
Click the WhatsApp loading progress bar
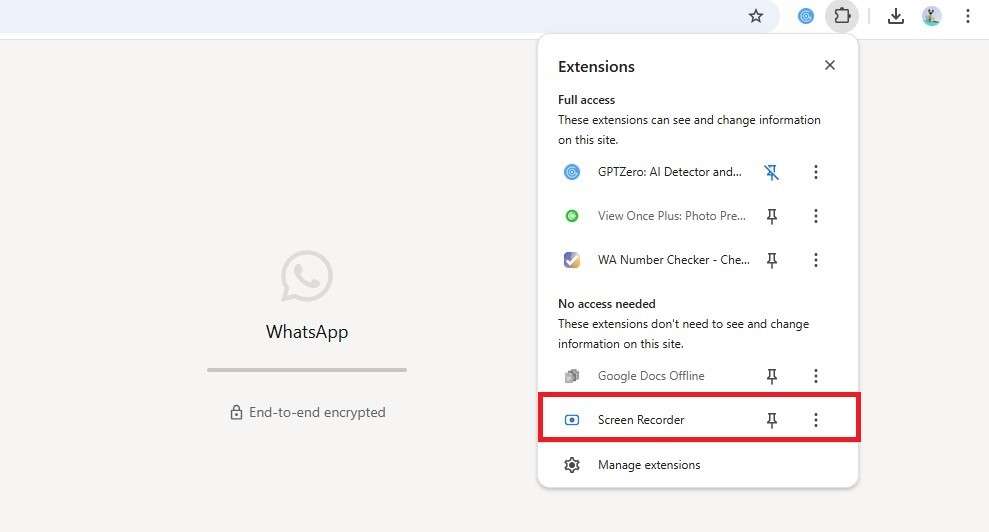click(x=307, y=370)
